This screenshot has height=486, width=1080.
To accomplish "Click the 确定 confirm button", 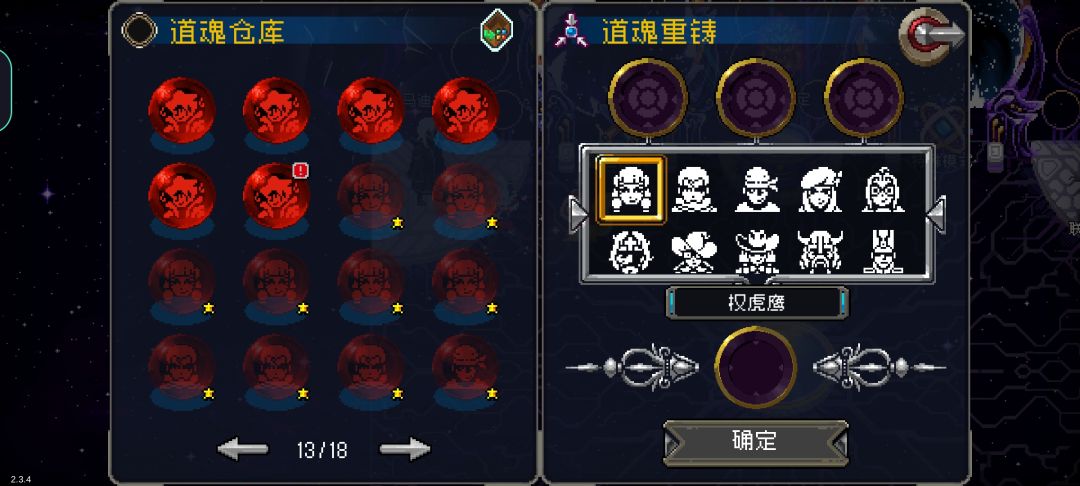I will point(756,442).
